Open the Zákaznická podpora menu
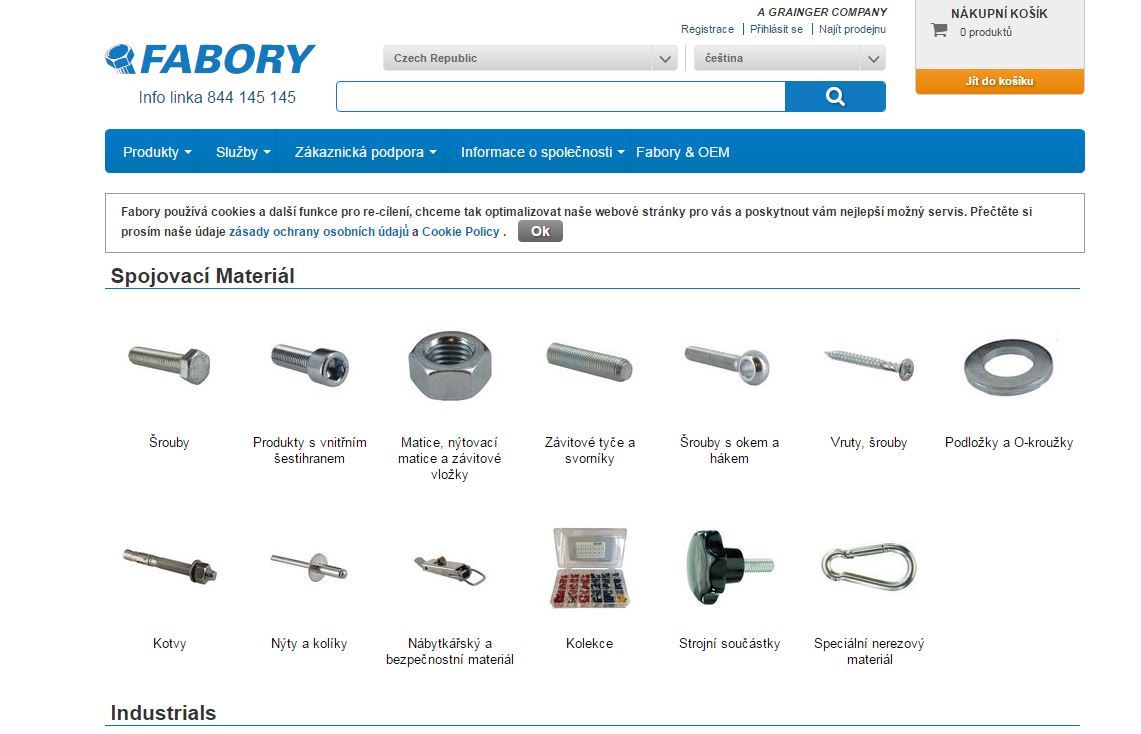This screenshot has width=1141, height=734. [365, 152]
